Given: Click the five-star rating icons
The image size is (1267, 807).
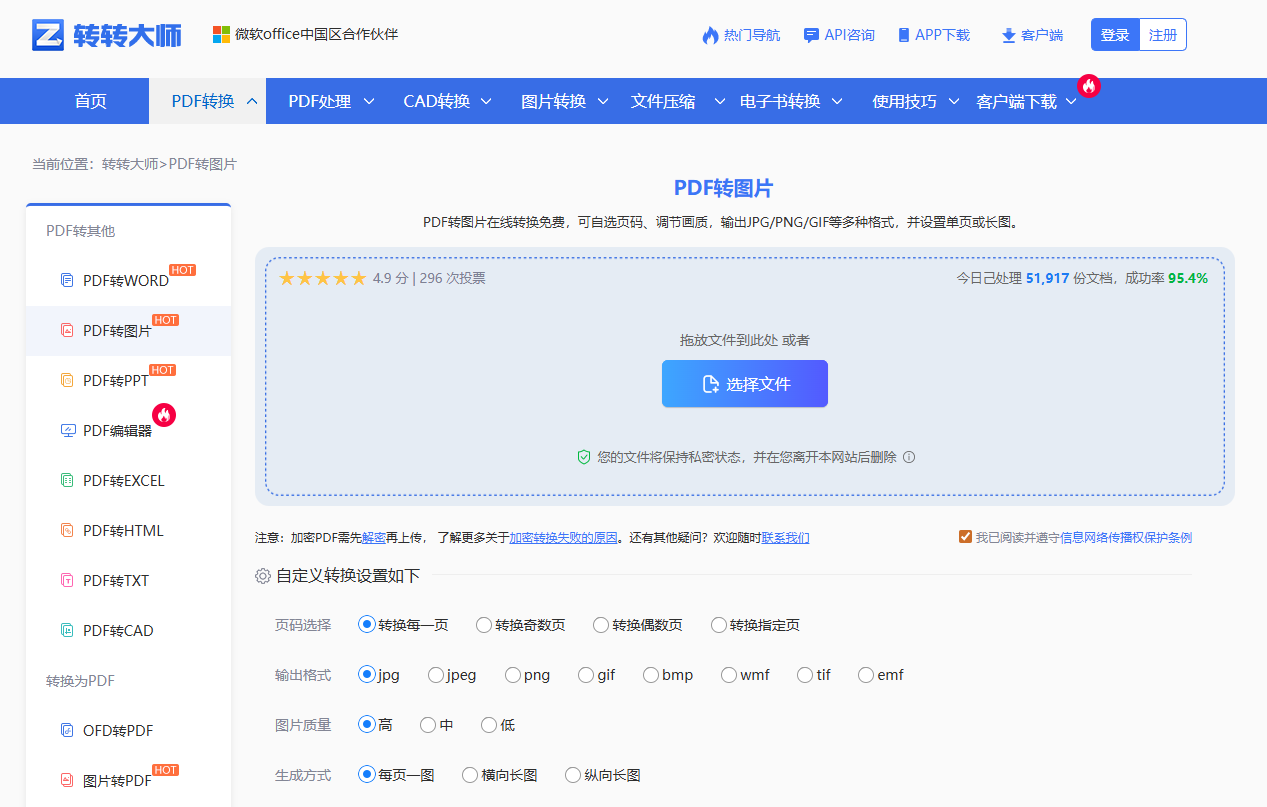Looking at the screenshot, I should pos(323,278).
